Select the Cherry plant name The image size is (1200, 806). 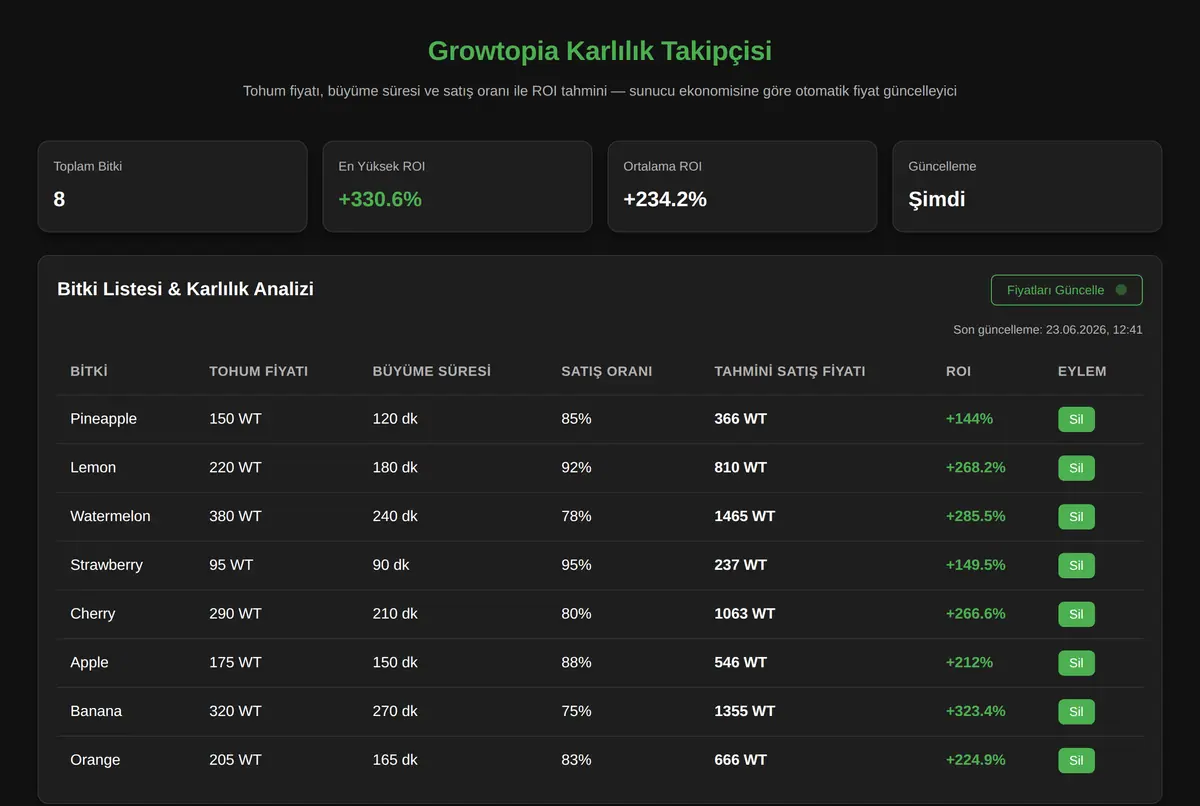(x=92, y=614)
